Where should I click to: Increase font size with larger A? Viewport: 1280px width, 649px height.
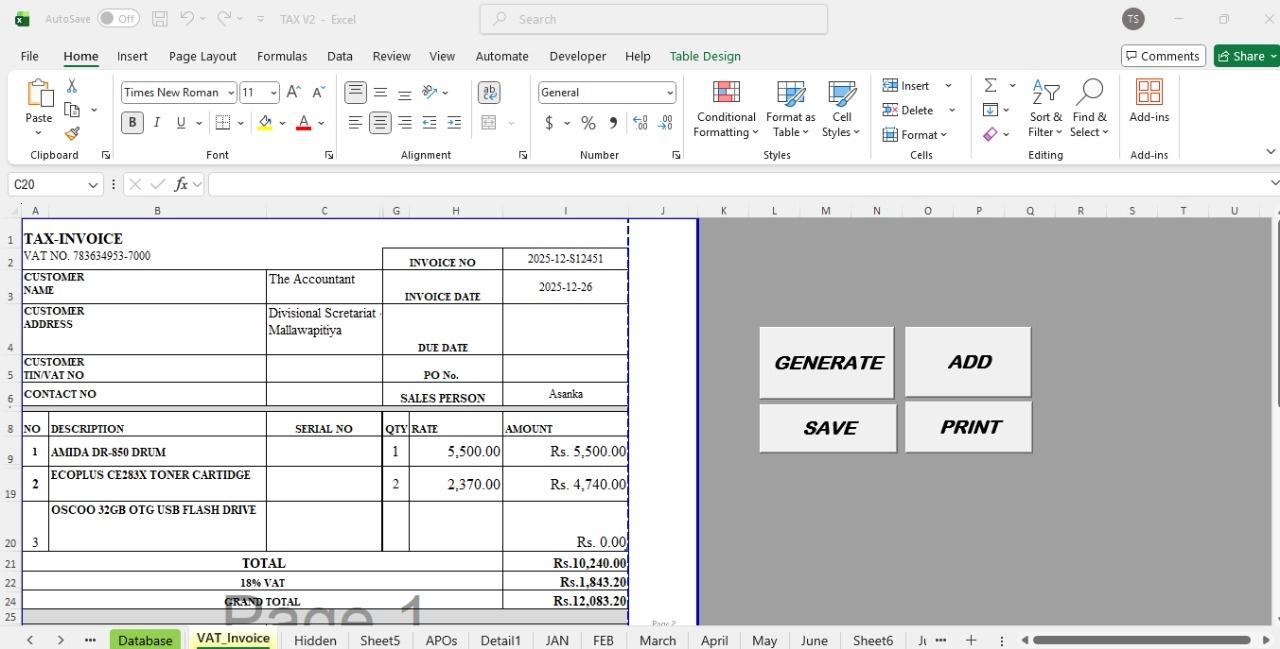pyautogui.click(x=294, y=92)
